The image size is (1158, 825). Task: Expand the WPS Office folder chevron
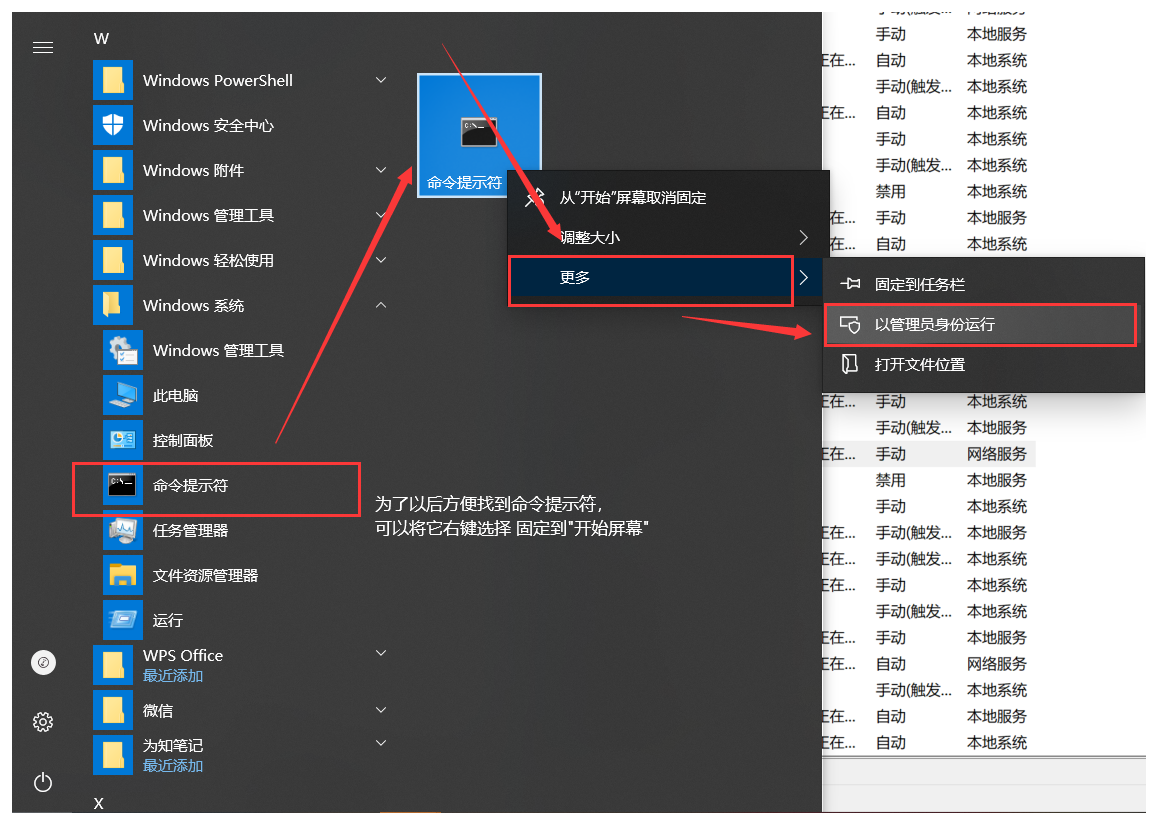[x=381, y=653]
